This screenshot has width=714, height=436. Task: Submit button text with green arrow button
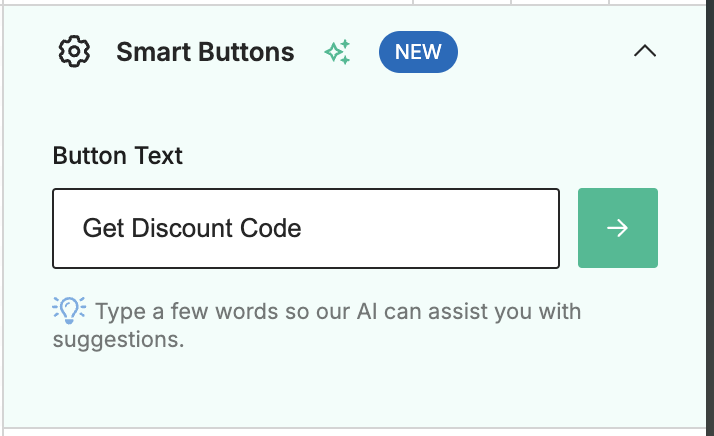click(617, 228)
